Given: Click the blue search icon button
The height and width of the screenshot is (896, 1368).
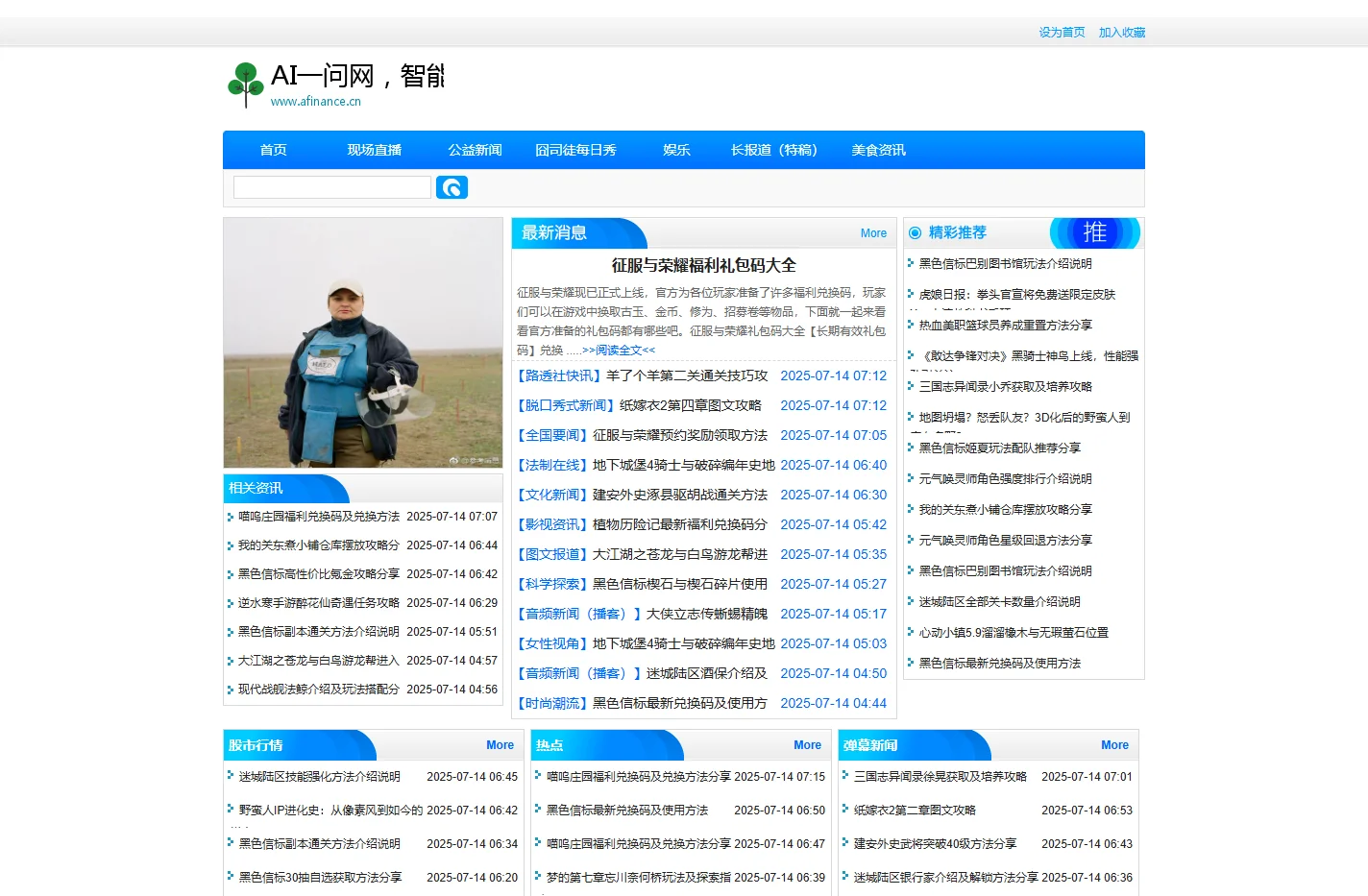Looking at the screenshot, I should click(452, 187).
